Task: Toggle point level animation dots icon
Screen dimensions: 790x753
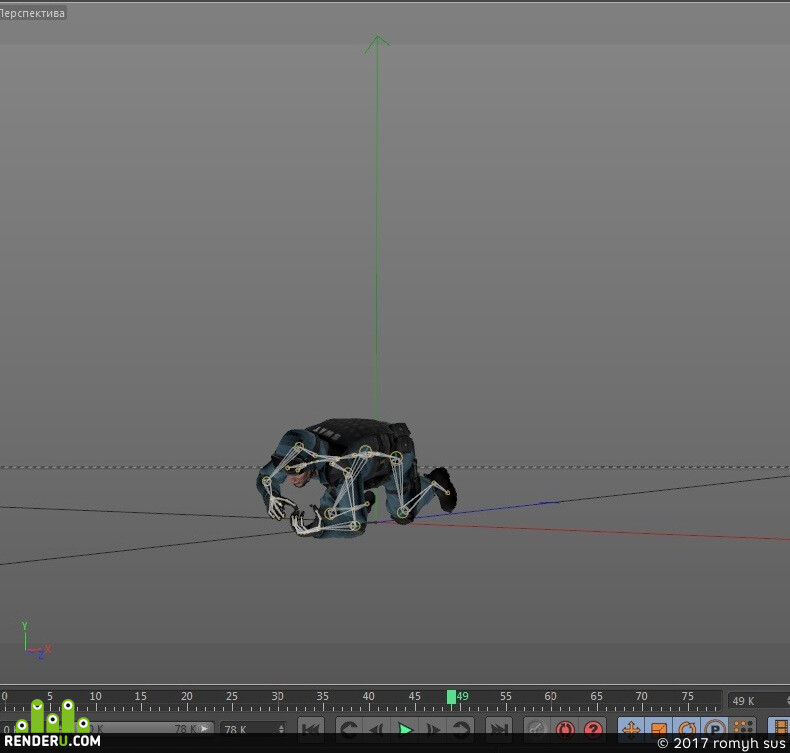Action: click(x=743, y=729)
